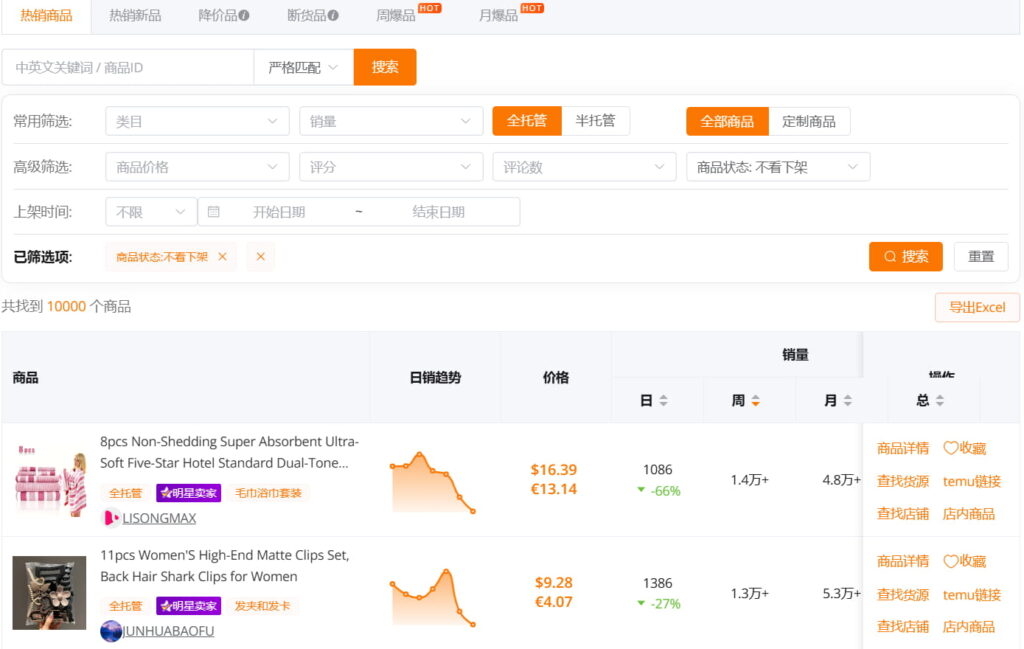Expand the 评分 rating dropdown

click(391, 166)
